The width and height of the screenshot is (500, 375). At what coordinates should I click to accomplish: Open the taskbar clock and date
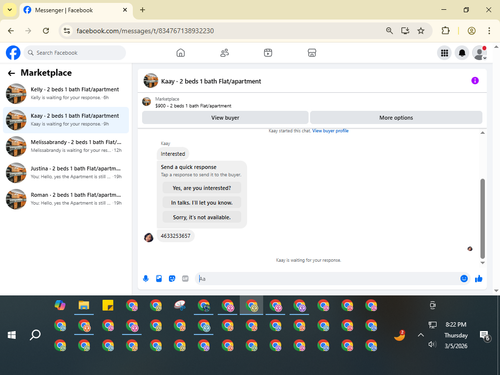click(x=456, y=335)
